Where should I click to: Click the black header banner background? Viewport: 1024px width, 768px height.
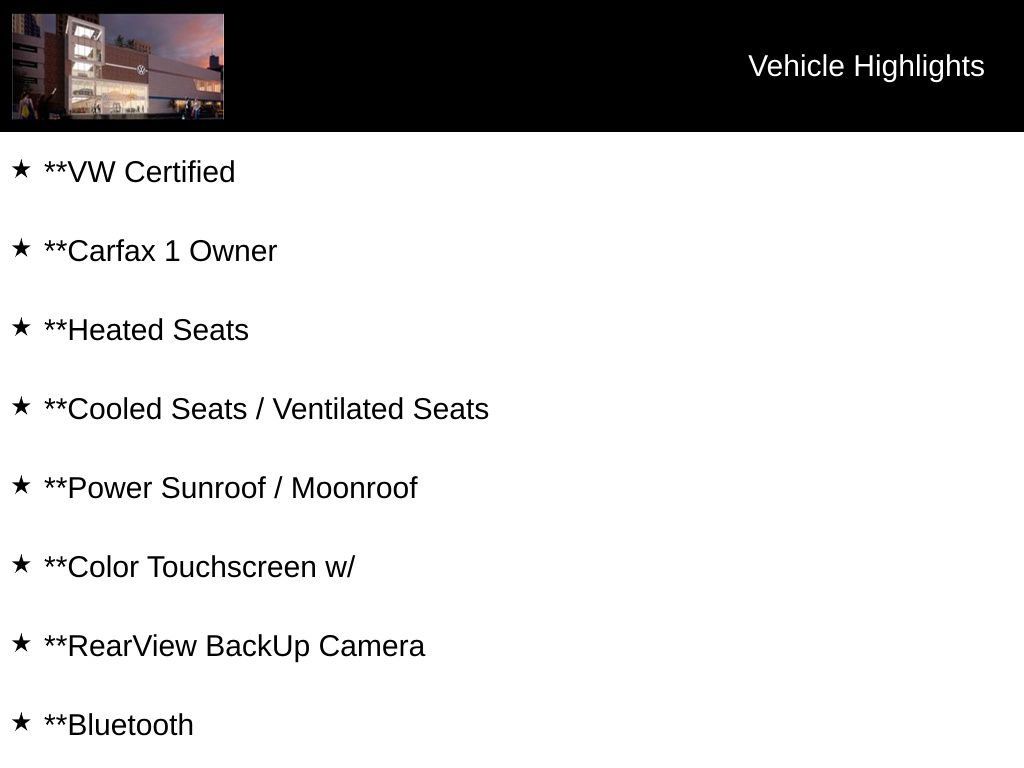point(480,66)
